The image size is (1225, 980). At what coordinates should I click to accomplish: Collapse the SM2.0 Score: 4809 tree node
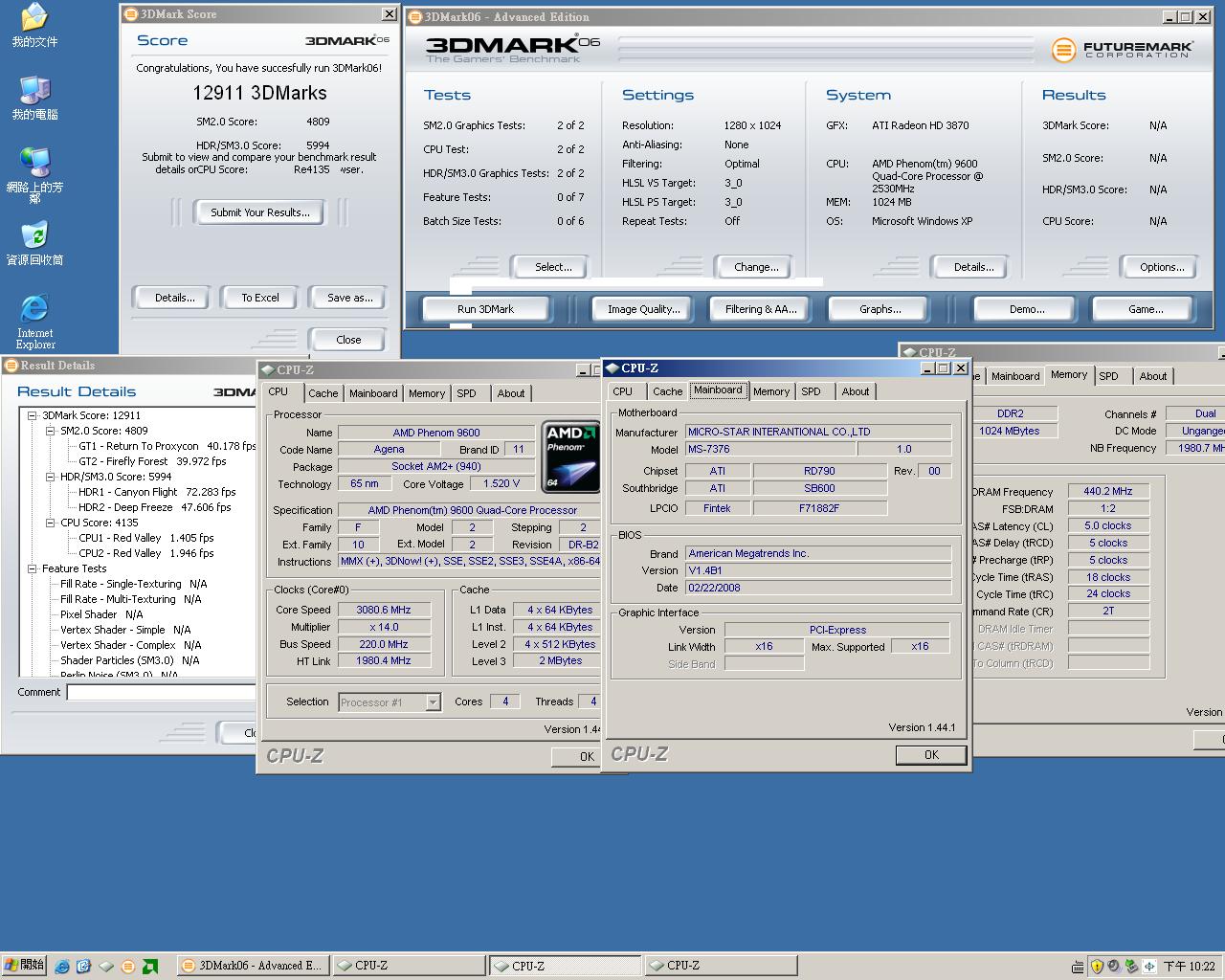(50, 431)
